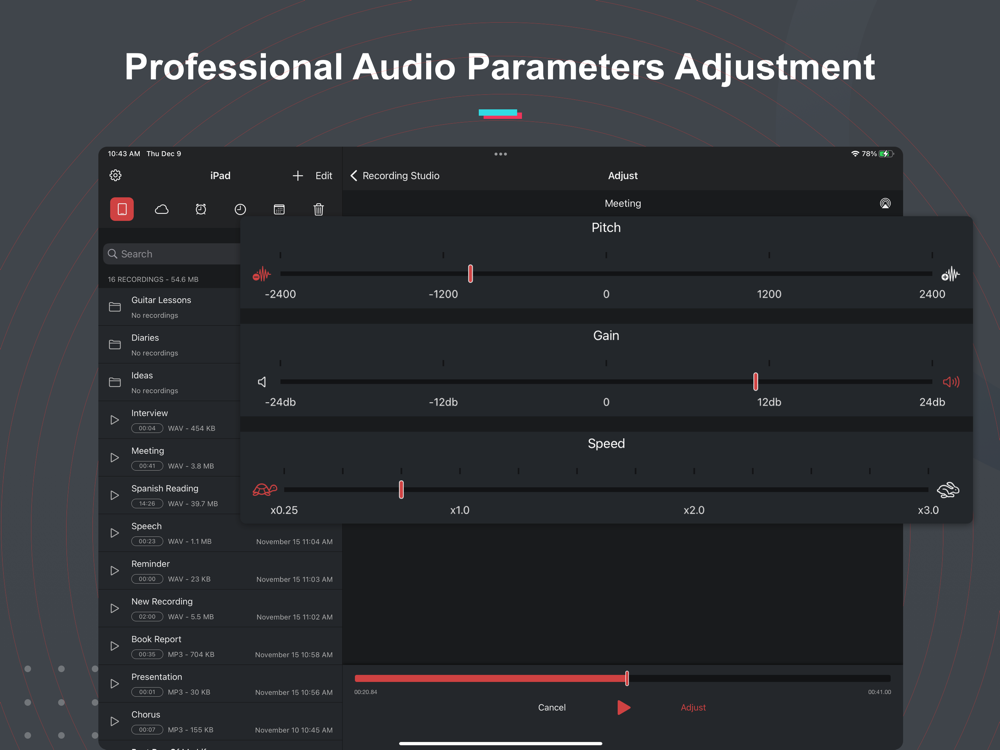Click the three dots multitasking indicator
Image resolution: width=1000 pixels, height=750 pixels.
pos(501,154)
